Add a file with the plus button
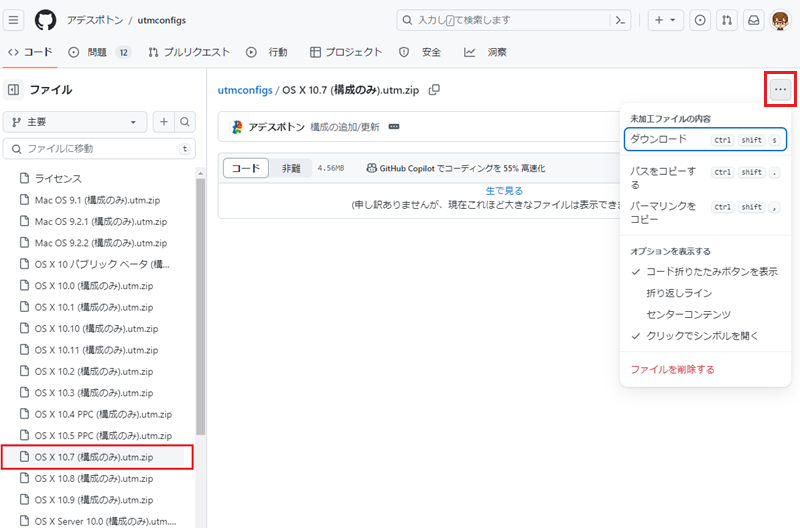The height and width of the screenshot is (528, 800). (x=164, y=122)
